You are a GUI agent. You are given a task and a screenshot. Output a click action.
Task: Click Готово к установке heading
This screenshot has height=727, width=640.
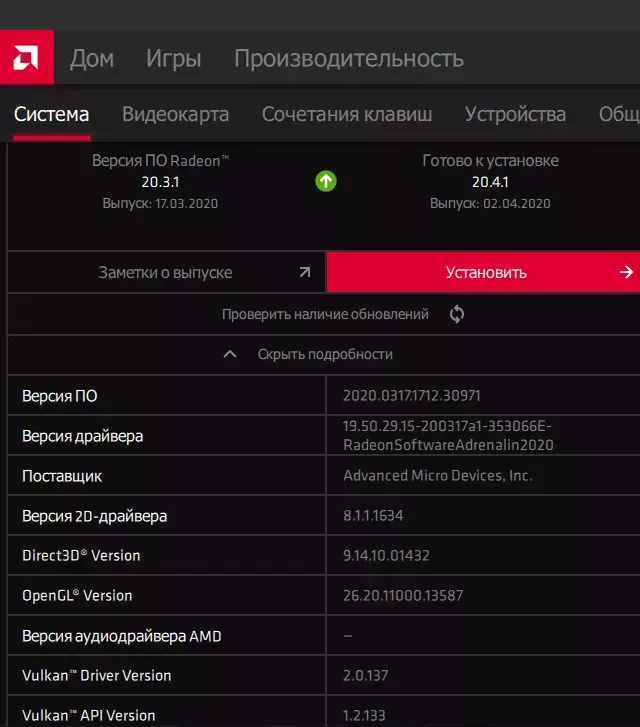tap(490, 160)
